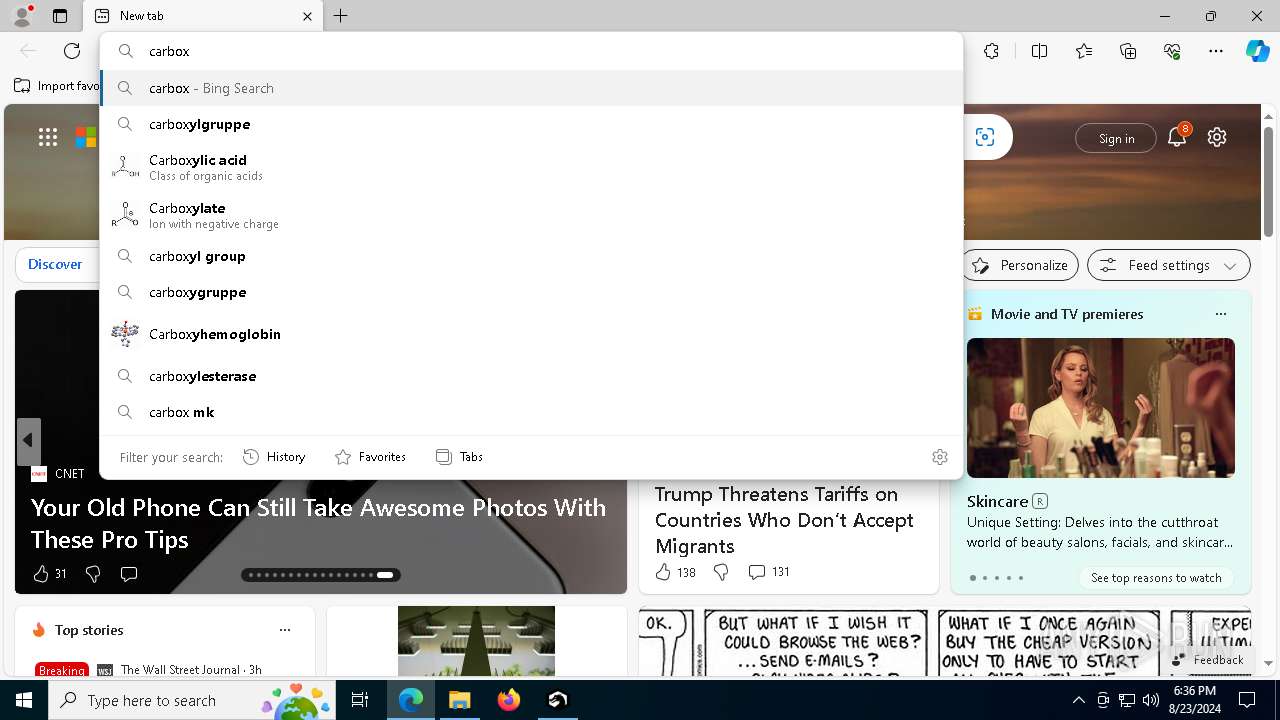Viewport: 1280px width, 720px height.
Task: Open tab actions menu icon
Action: [60, 16]
